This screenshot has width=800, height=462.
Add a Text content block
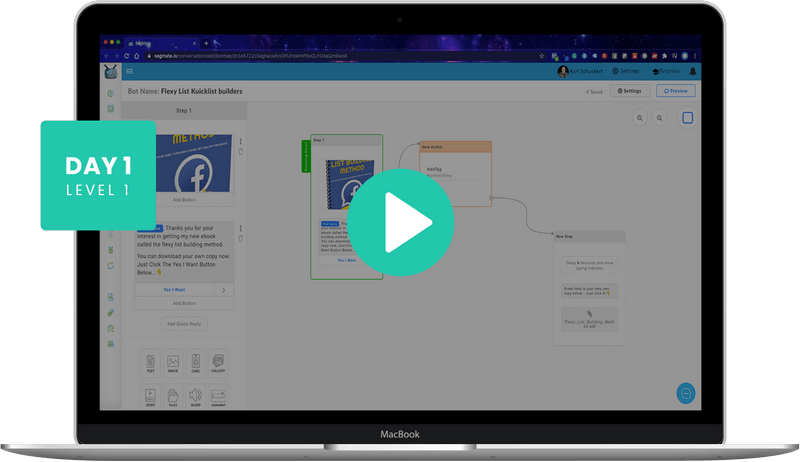pos(151,363)
